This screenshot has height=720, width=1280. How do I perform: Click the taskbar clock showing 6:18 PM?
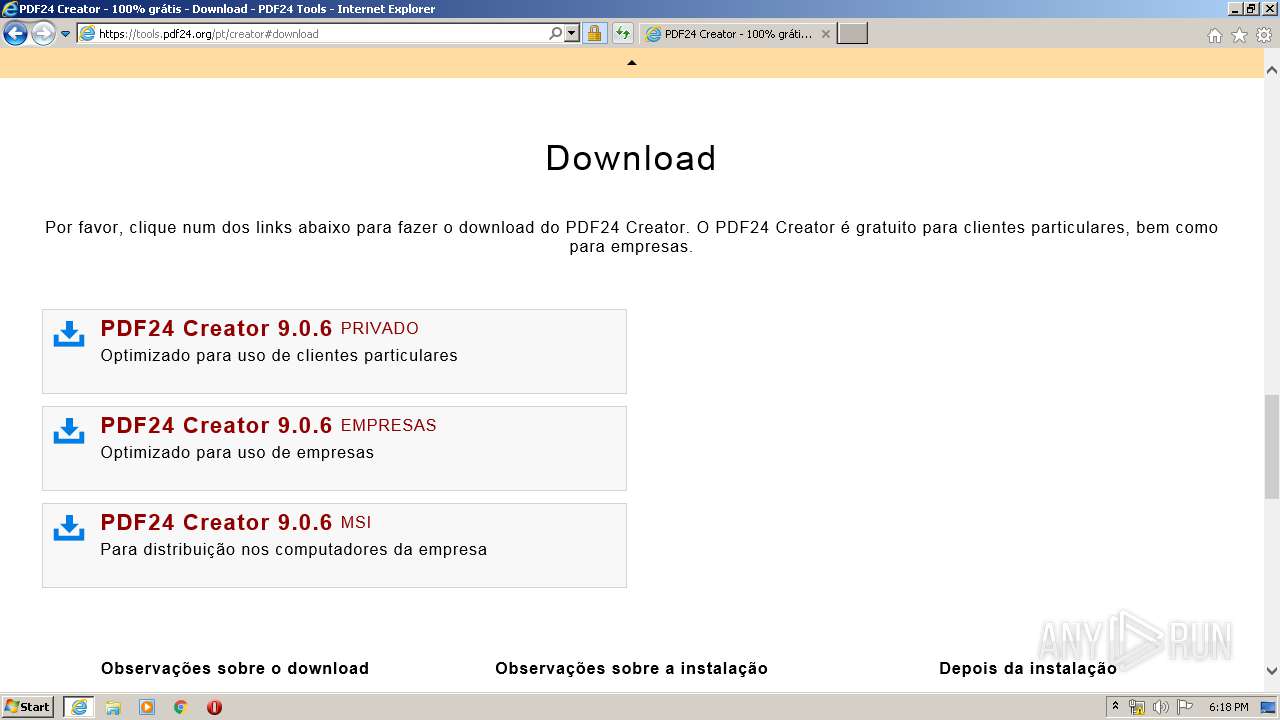tap(1228, 707)
